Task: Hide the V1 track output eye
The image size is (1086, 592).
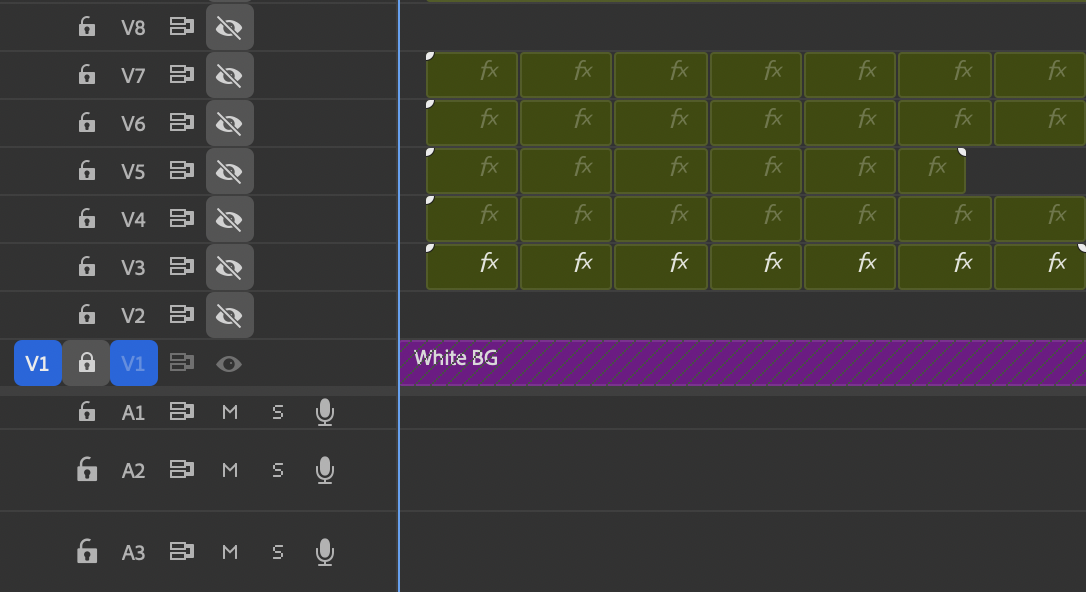Action: pos(229,363)
